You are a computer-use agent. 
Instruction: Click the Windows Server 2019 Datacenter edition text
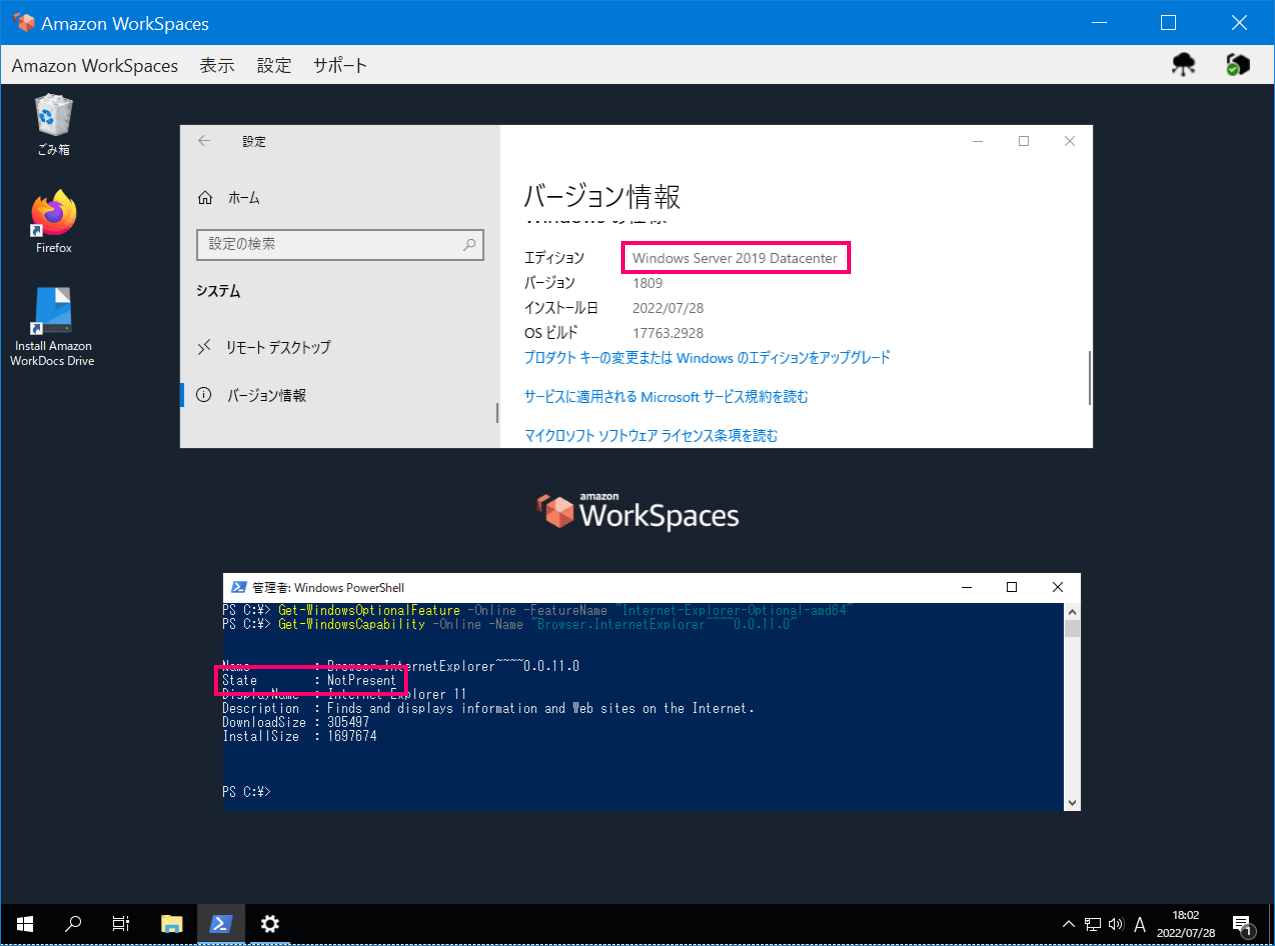[x=736, y=259]
